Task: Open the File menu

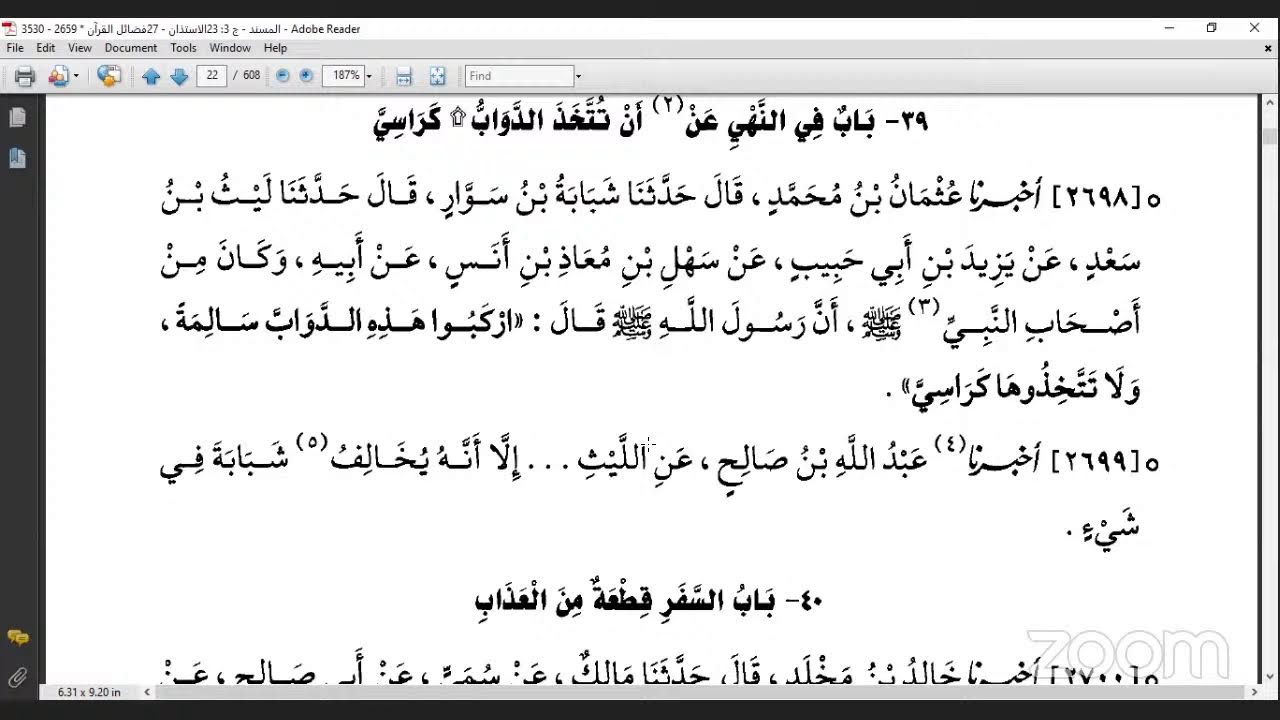Action: coord(15,48)
